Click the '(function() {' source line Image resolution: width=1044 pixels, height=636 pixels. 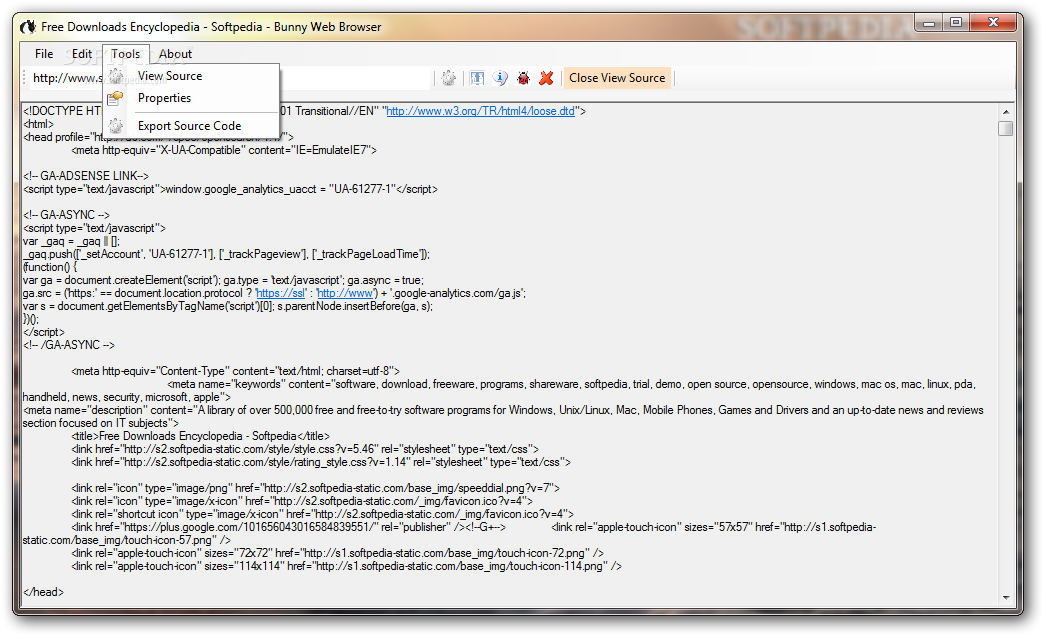click(50, 267)
